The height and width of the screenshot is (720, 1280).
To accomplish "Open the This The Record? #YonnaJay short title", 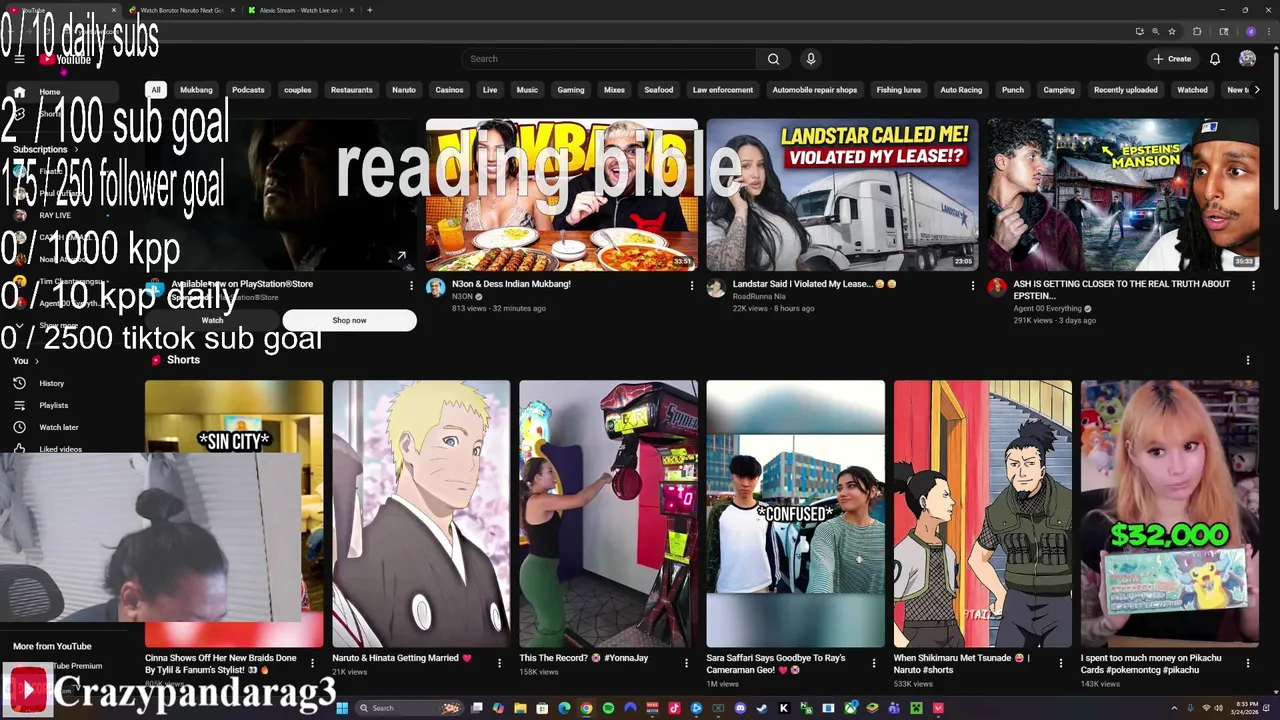I will click(583, 658).
